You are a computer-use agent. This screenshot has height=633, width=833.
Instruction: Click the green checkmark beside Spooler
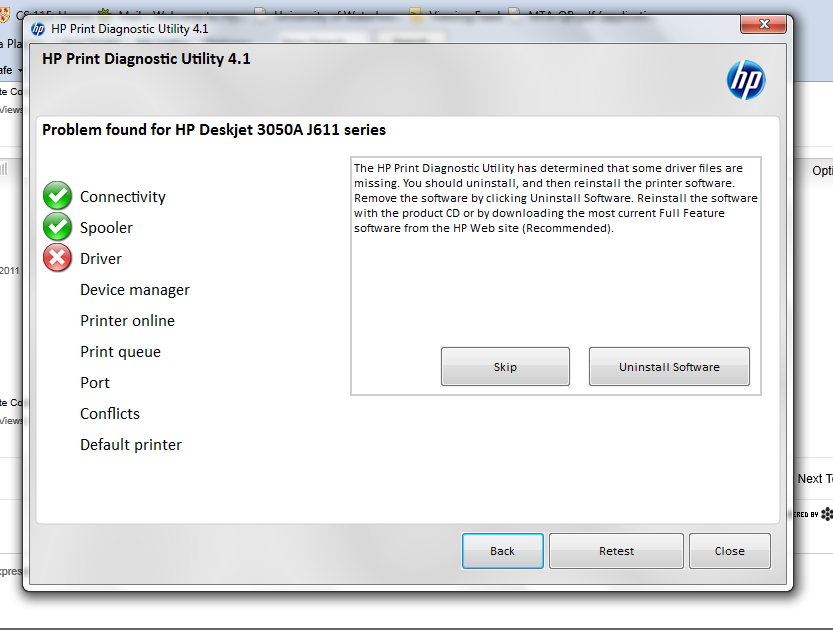[57, 227]
